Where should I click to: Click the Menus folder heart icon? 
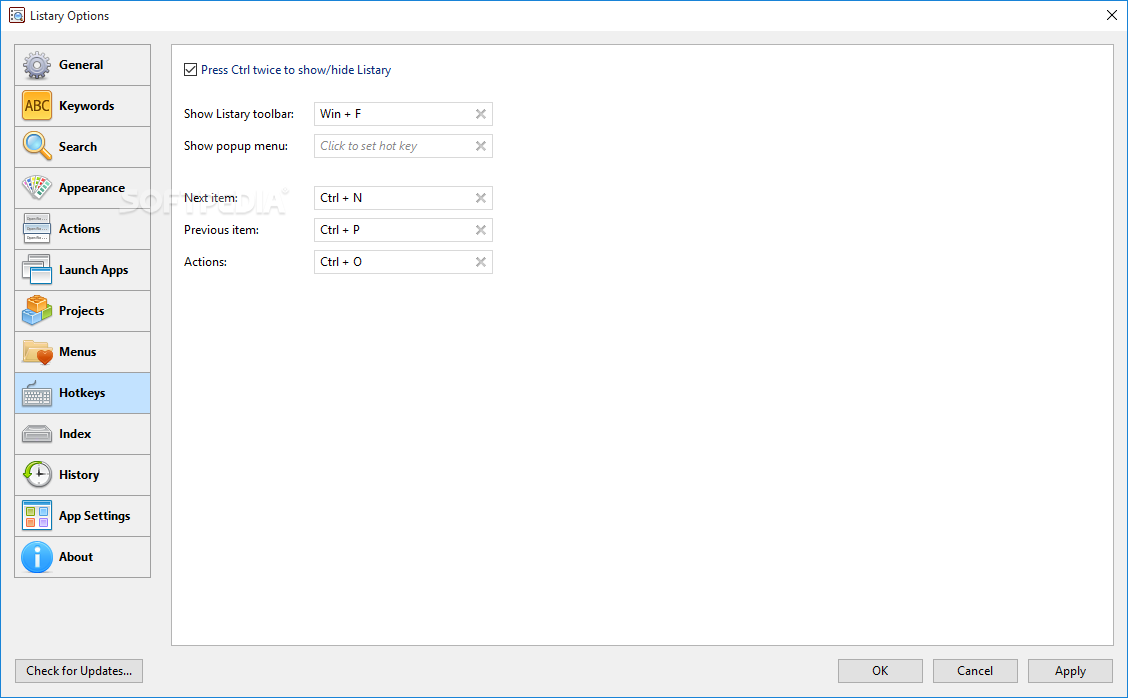point(37,352)
